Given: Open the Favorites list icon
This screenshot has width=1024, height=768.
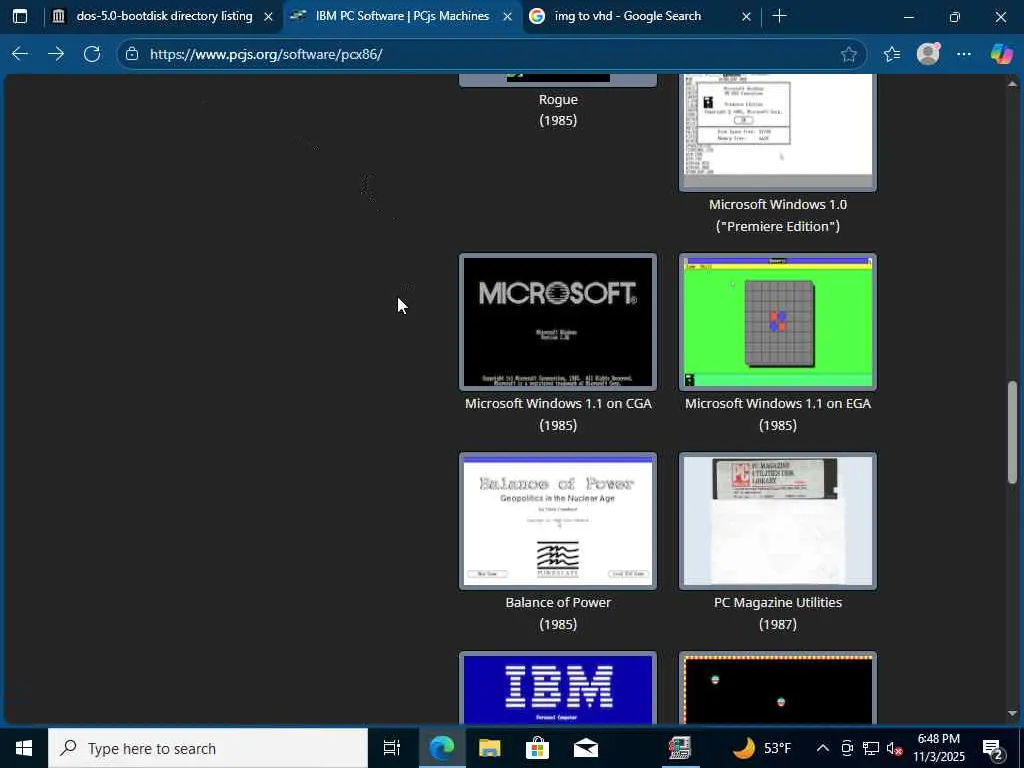Looking at the screenshot, I should (x=892, y=54).
